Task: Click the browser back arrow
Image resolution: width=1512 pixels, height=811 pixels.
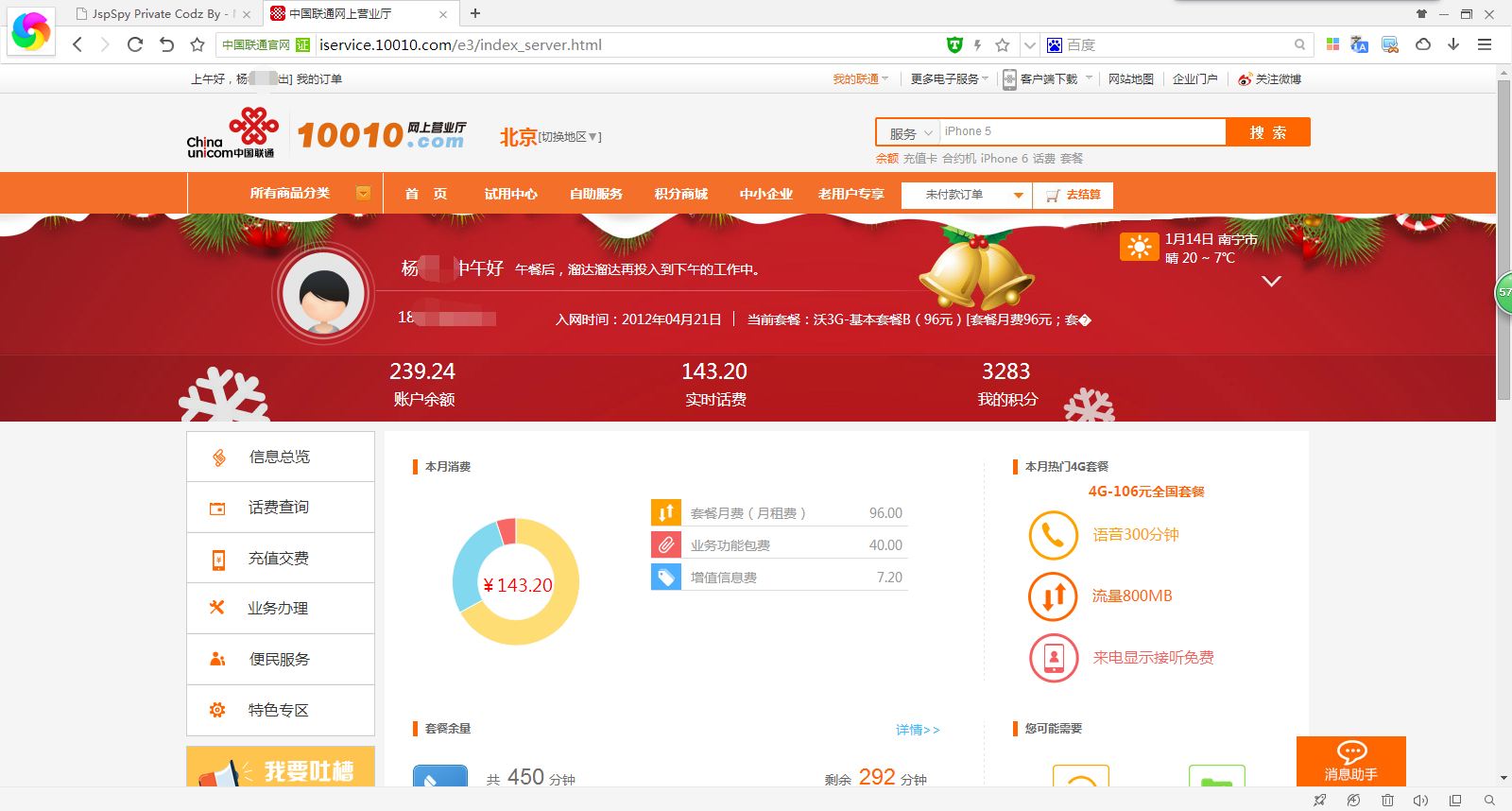Action: tap(77, 44)
